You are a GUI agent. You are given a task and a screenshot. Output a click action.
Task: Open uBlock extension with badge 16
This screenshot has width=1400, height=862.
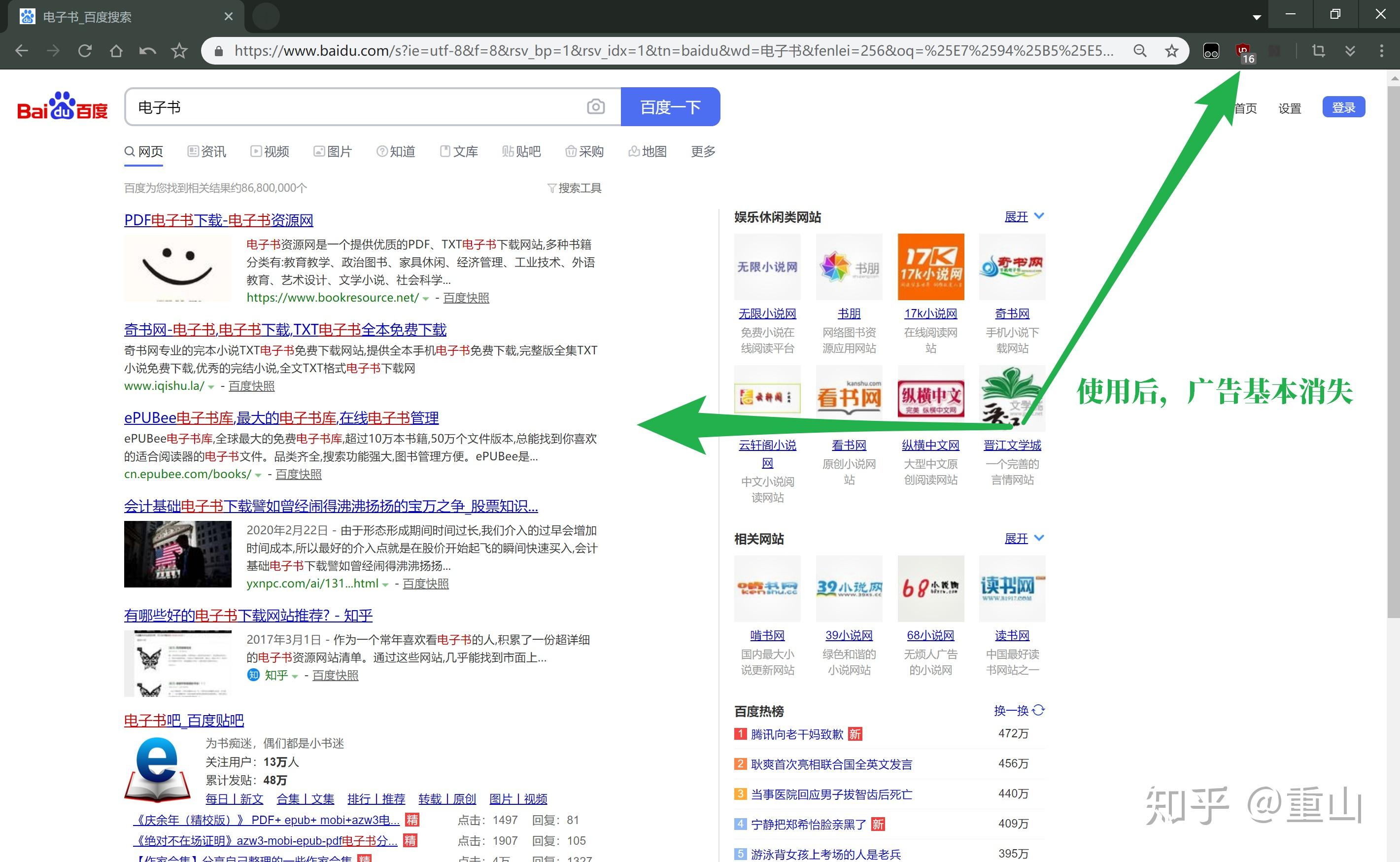click(1244, 53)
